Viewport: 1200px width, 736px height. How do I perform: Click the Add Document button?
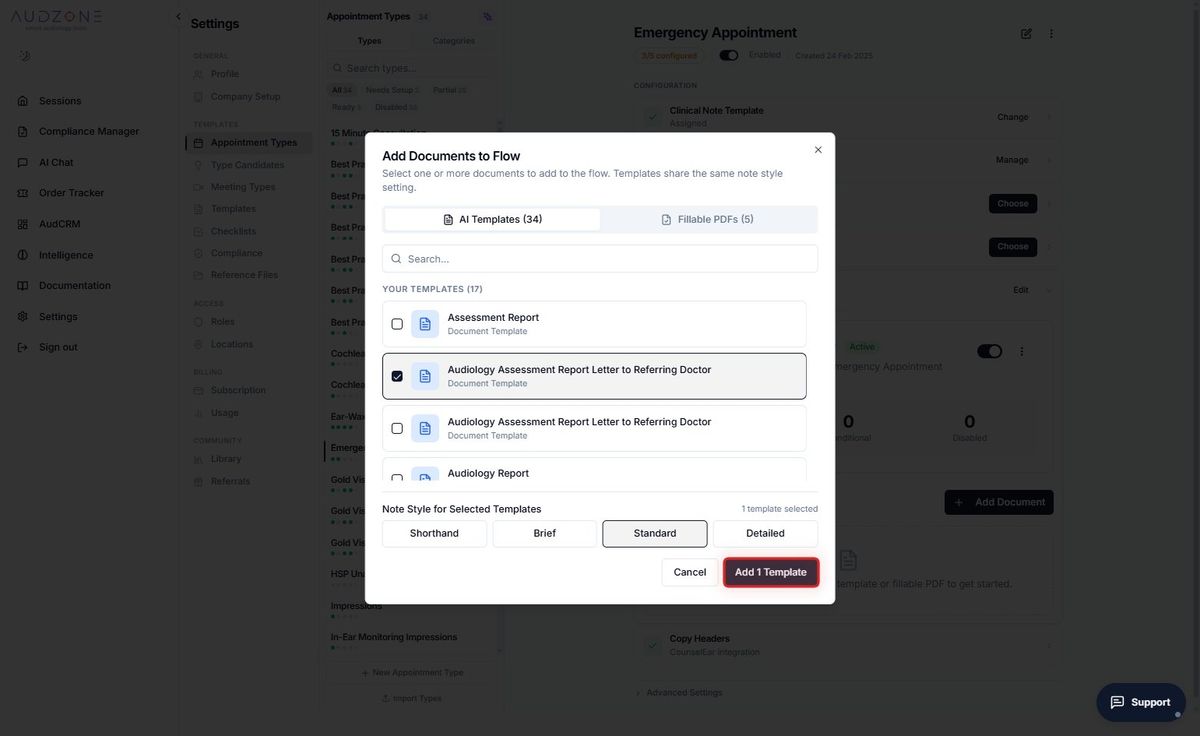(x=999, y=503)
